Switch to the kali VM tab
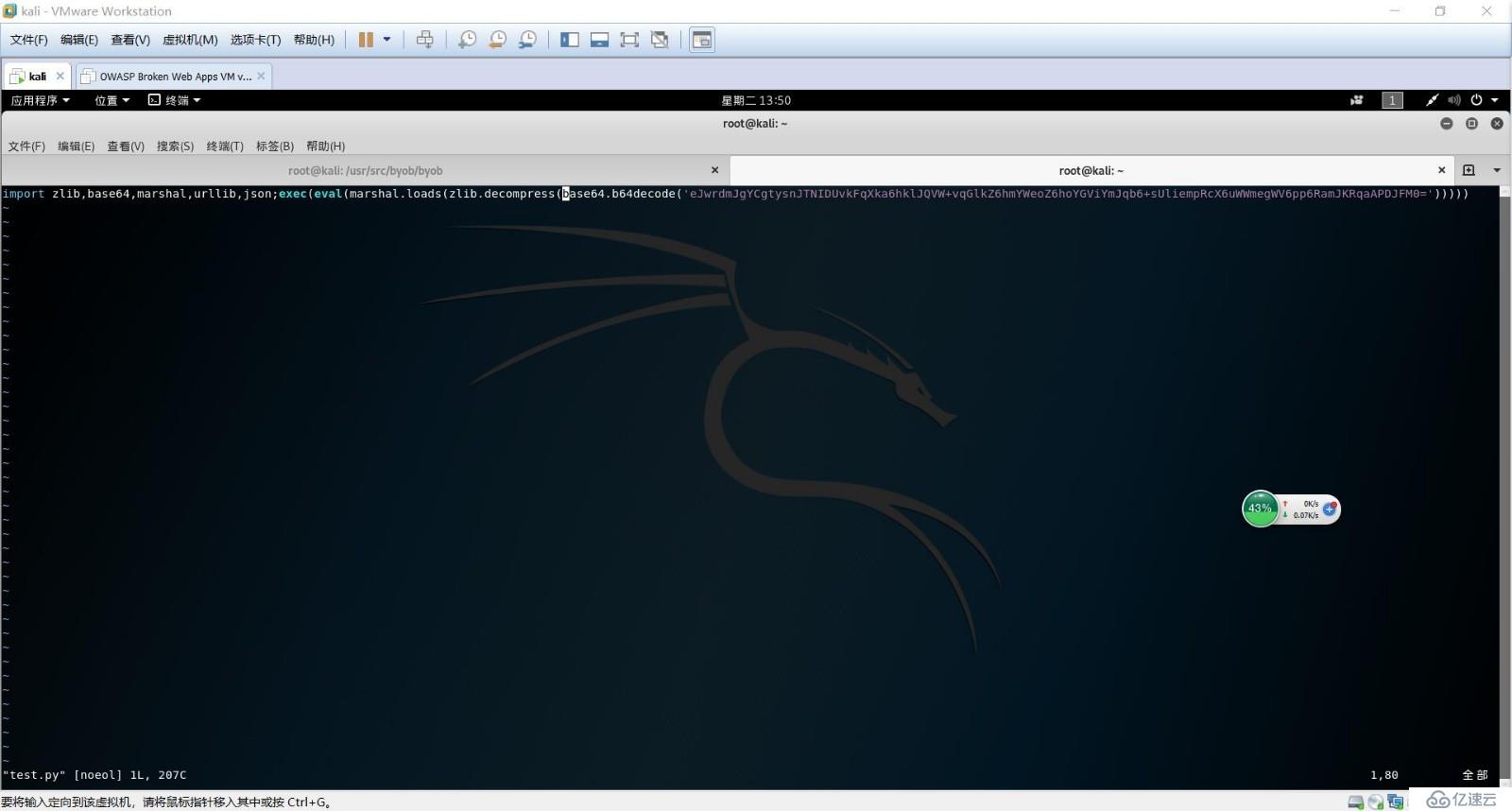Image resolution: width=1512 pixels, height=811 pixels. point(36,77)
